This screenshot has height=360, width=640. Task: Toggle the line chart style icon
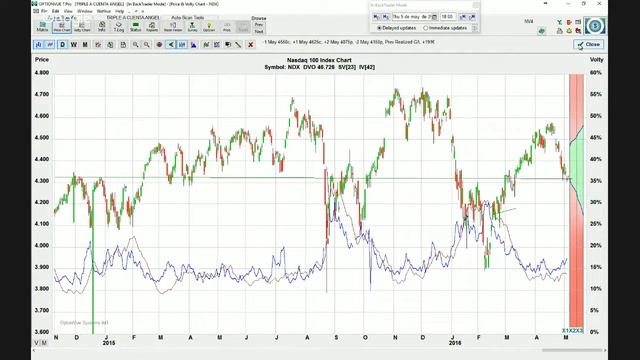click(50, 44)
